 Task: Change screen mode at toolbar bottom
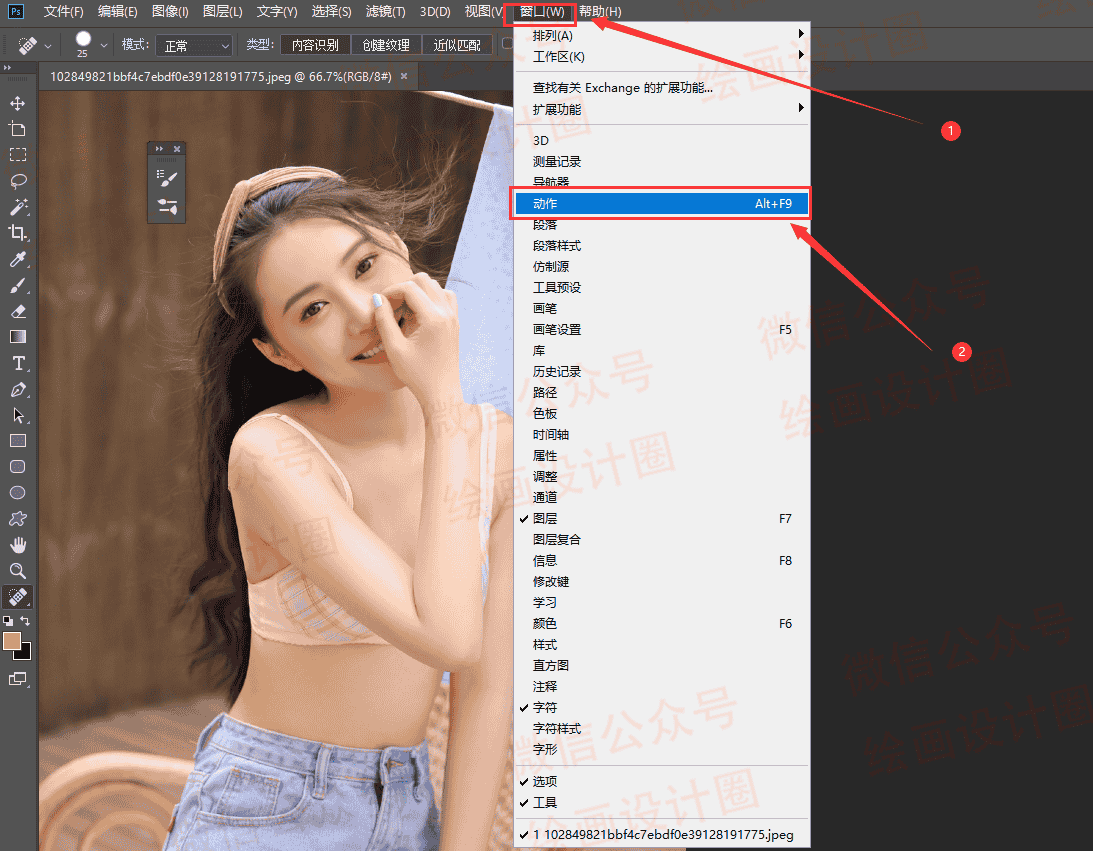[x=17, y=679]
